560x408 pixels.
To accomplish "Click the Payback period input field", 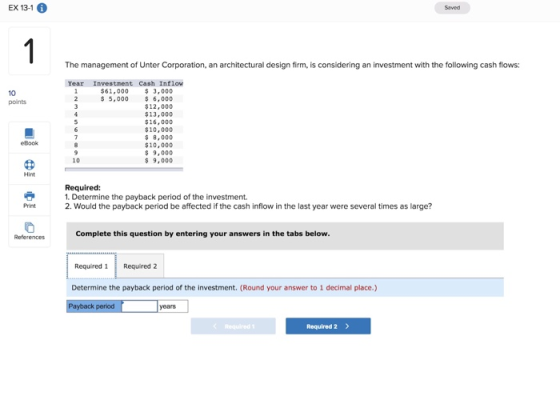I will [x=139, y=306].
